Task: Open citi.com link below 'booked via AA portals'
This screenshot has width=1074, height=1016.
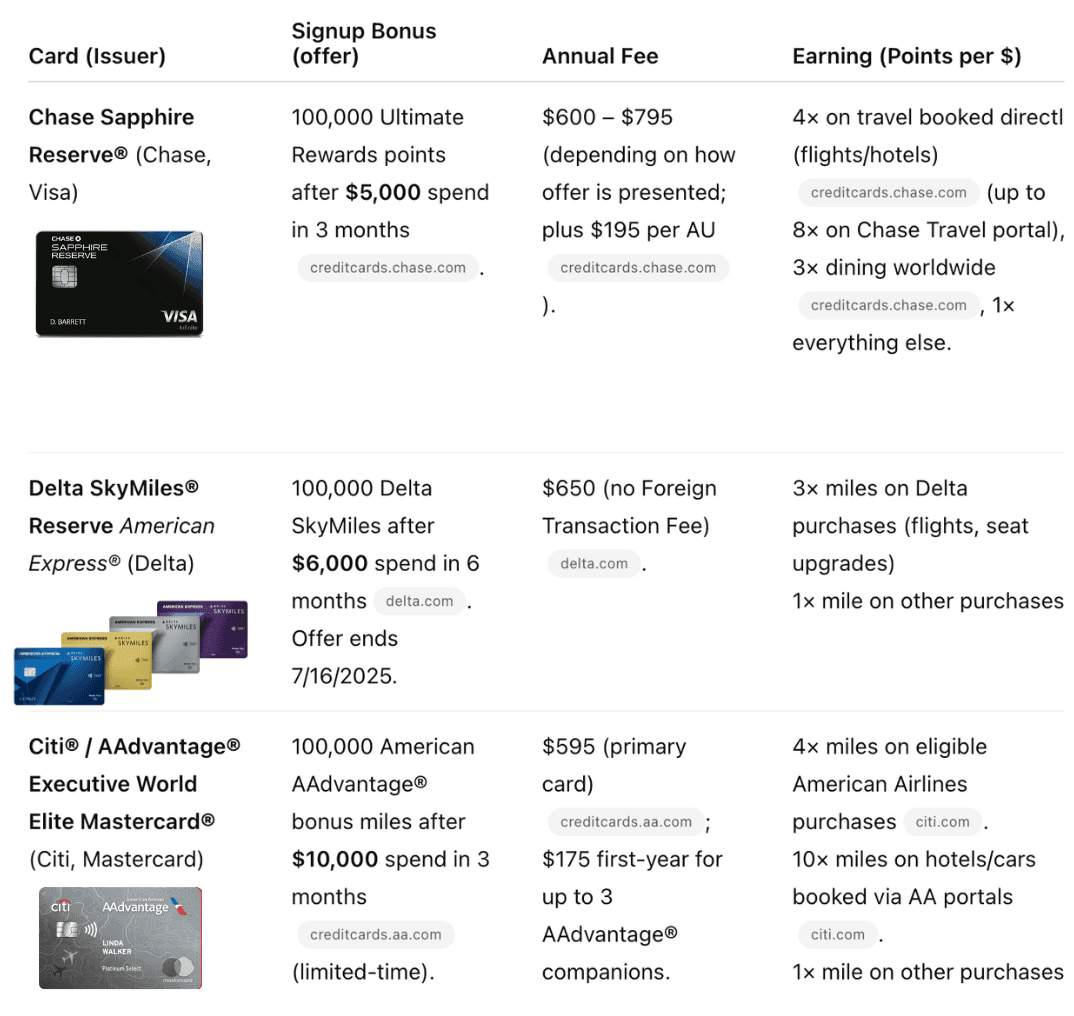Action: (837, 934)
